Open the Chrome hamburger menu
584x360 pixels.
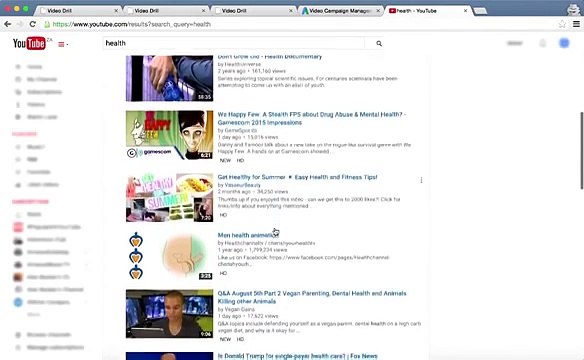point(576,24)
